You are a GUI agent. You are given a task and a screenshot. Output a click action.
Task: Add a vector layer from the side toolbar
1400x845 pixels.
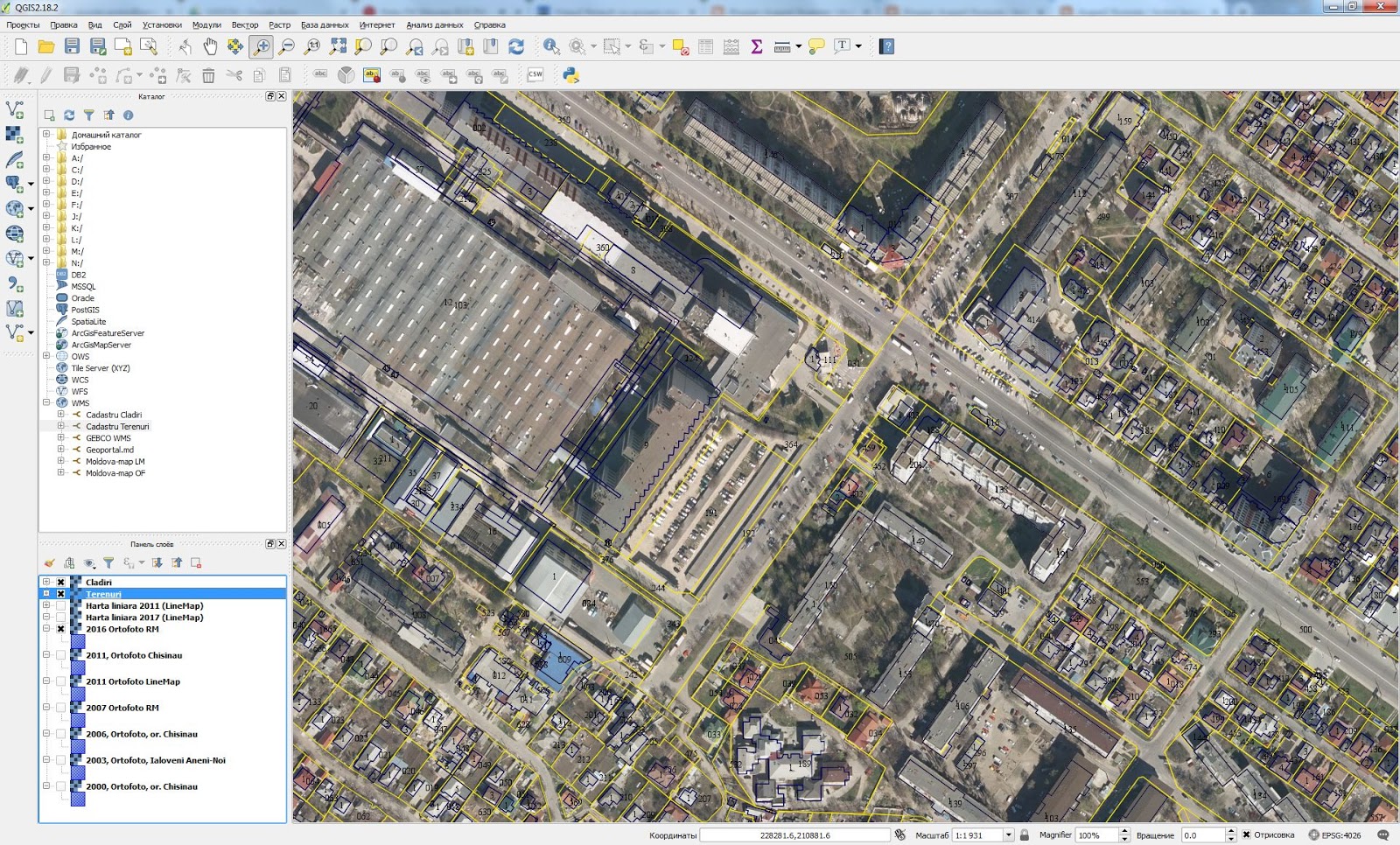[14, 109]
